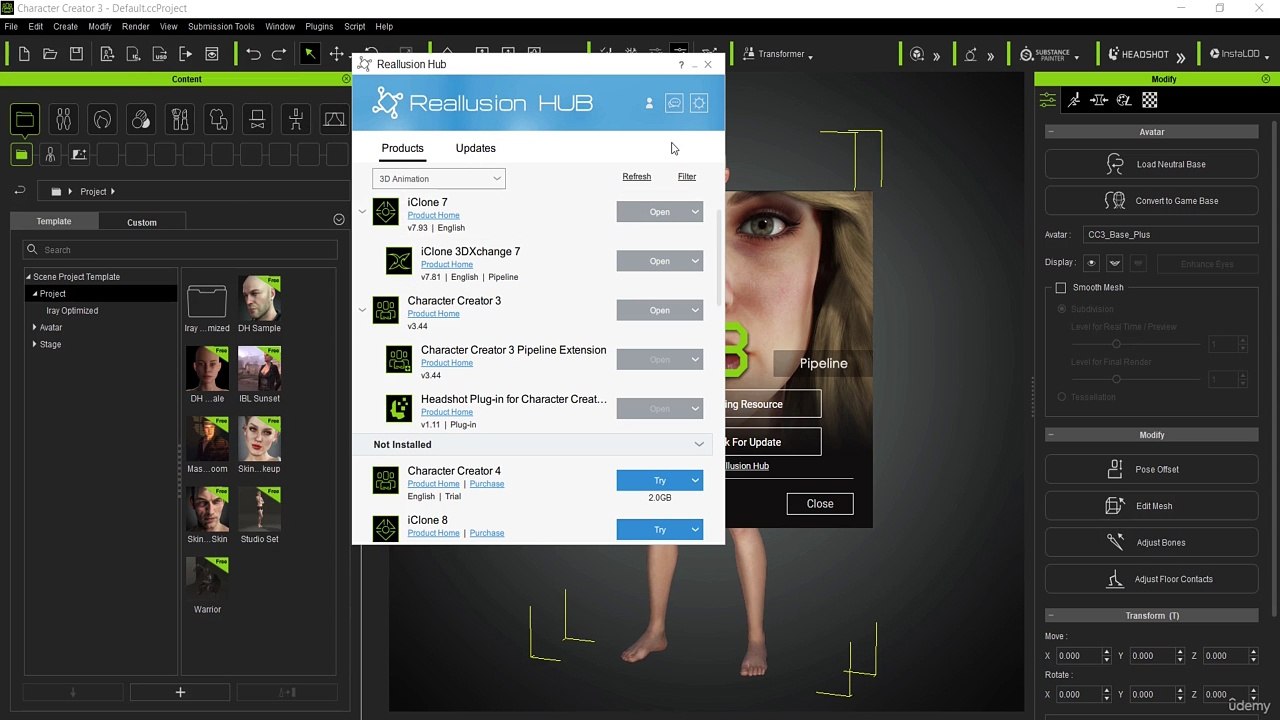Open the Modify menu in the menu bar

coord(100,26)
